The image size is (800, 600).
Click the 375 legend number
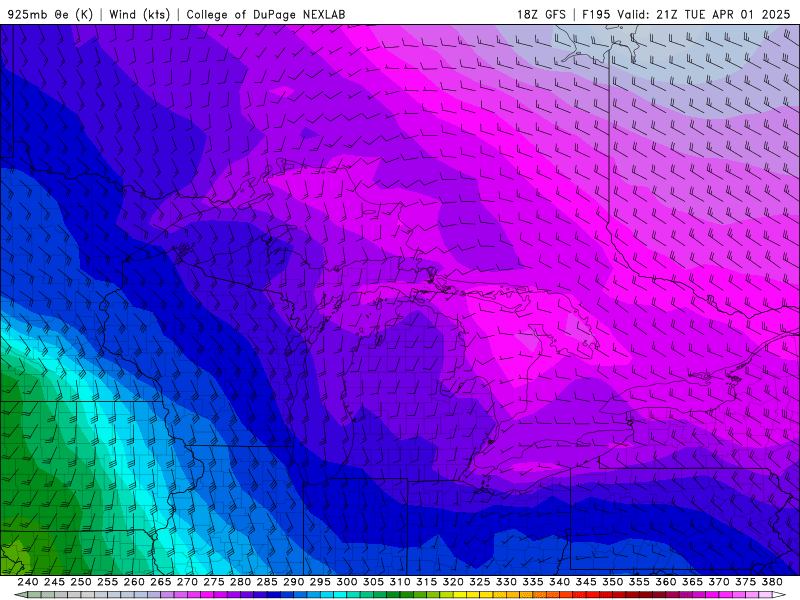[x=745, y=582]
